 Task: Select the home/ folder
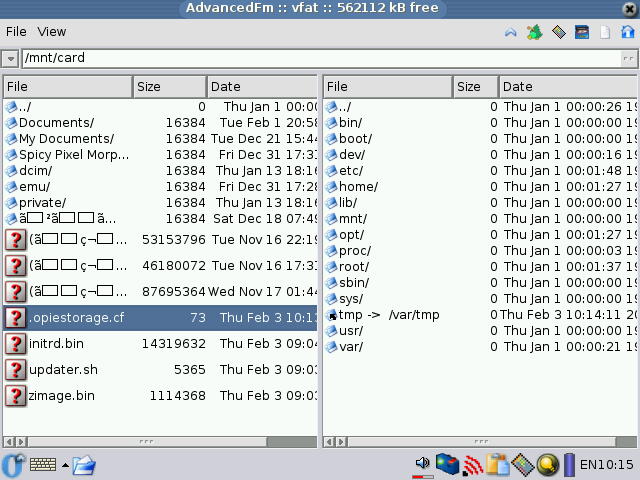480,187
